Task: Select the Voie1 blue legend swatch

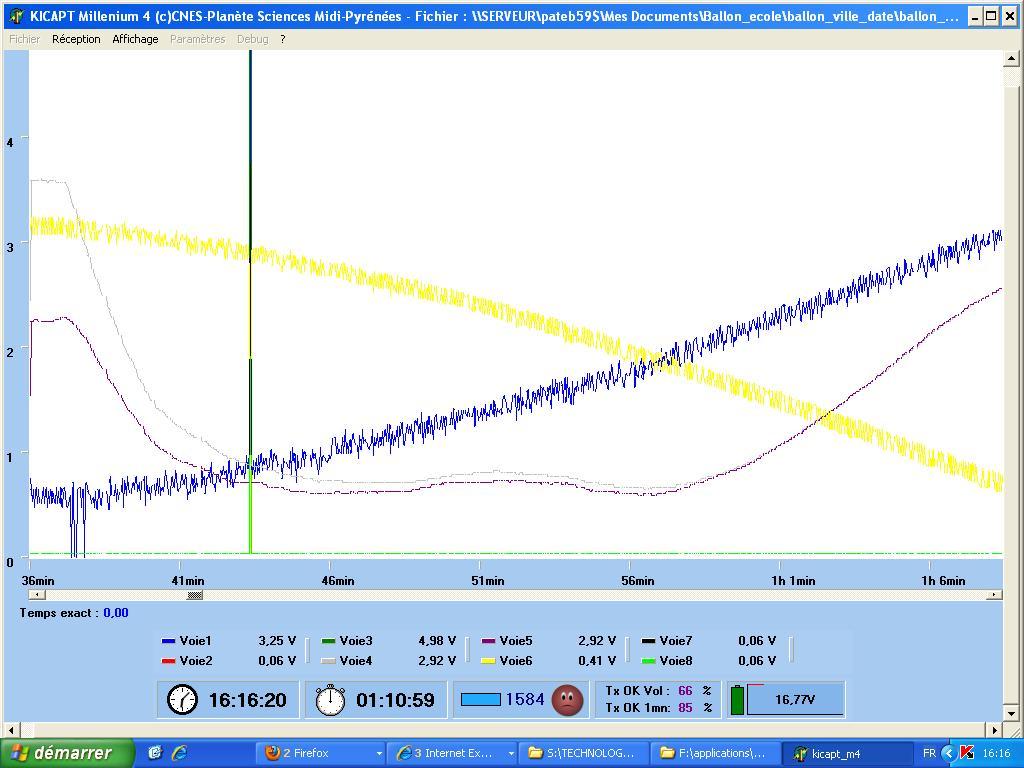Action: tap(168, 641)
